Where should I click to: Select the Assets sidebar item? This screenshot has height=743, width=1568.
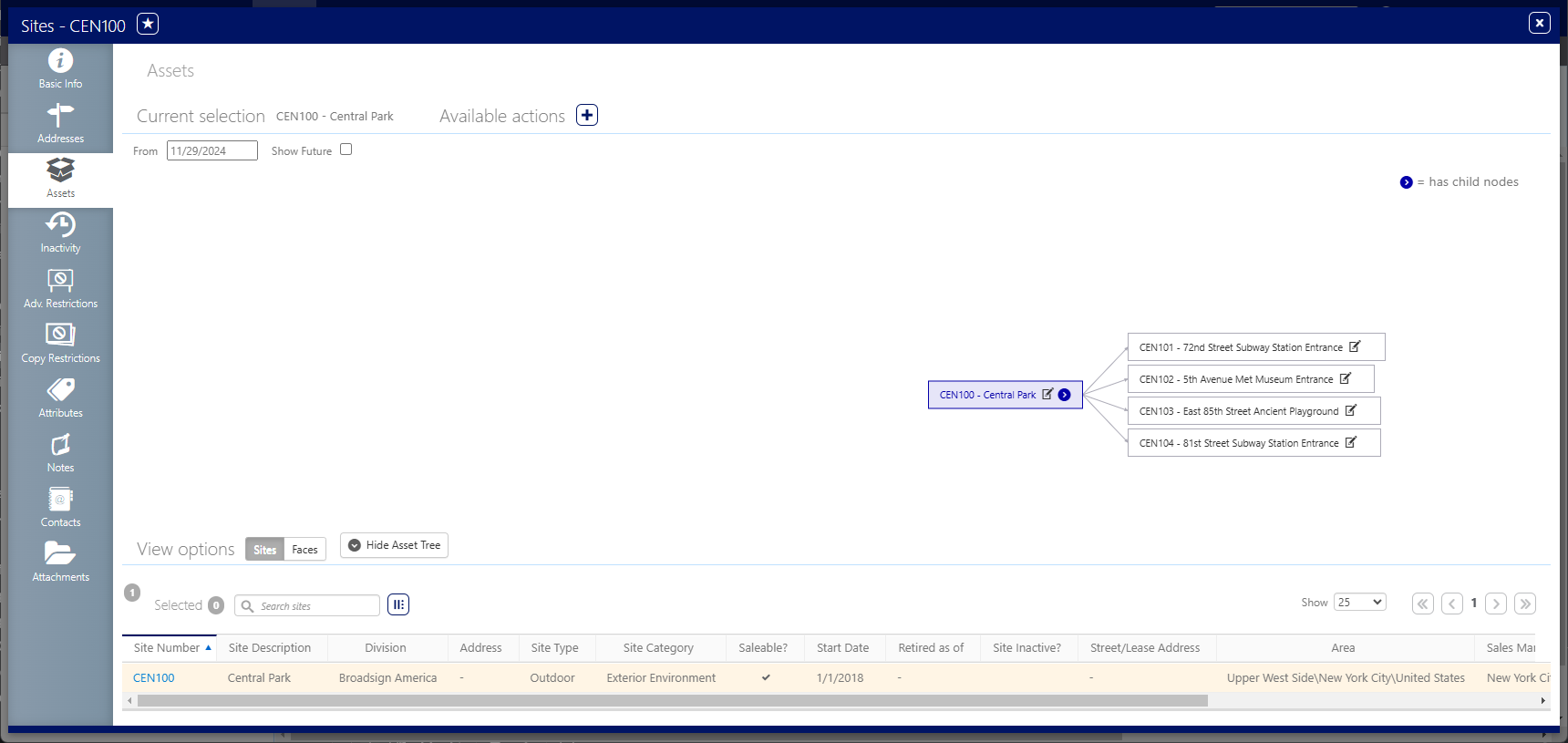point(60,180)
